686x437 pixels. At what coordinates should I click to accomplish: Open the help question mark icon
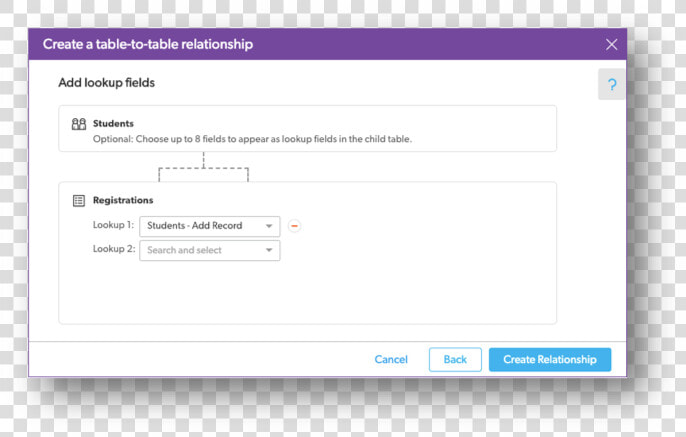pyautogui.click(x=612, y=84)
